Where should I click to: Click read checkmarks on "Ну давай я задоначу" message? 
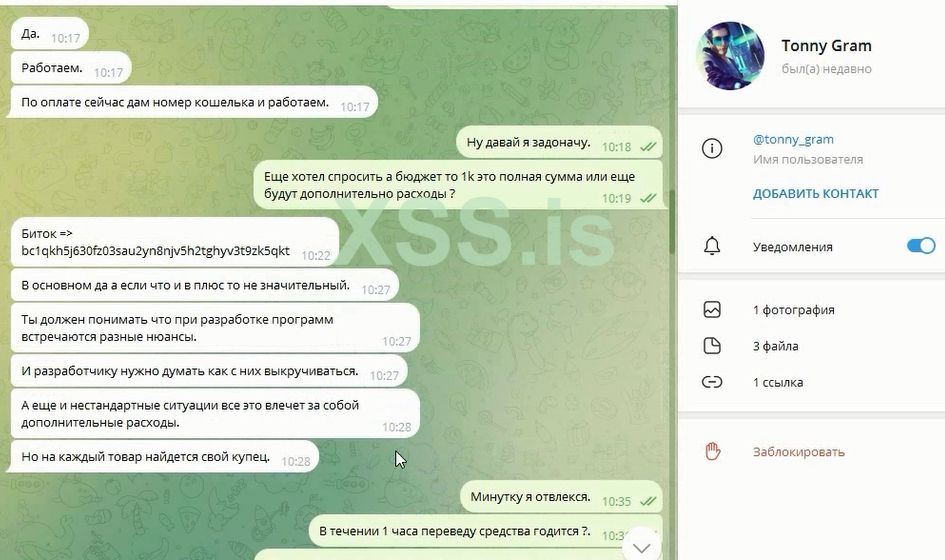click(x=648, y=146)
